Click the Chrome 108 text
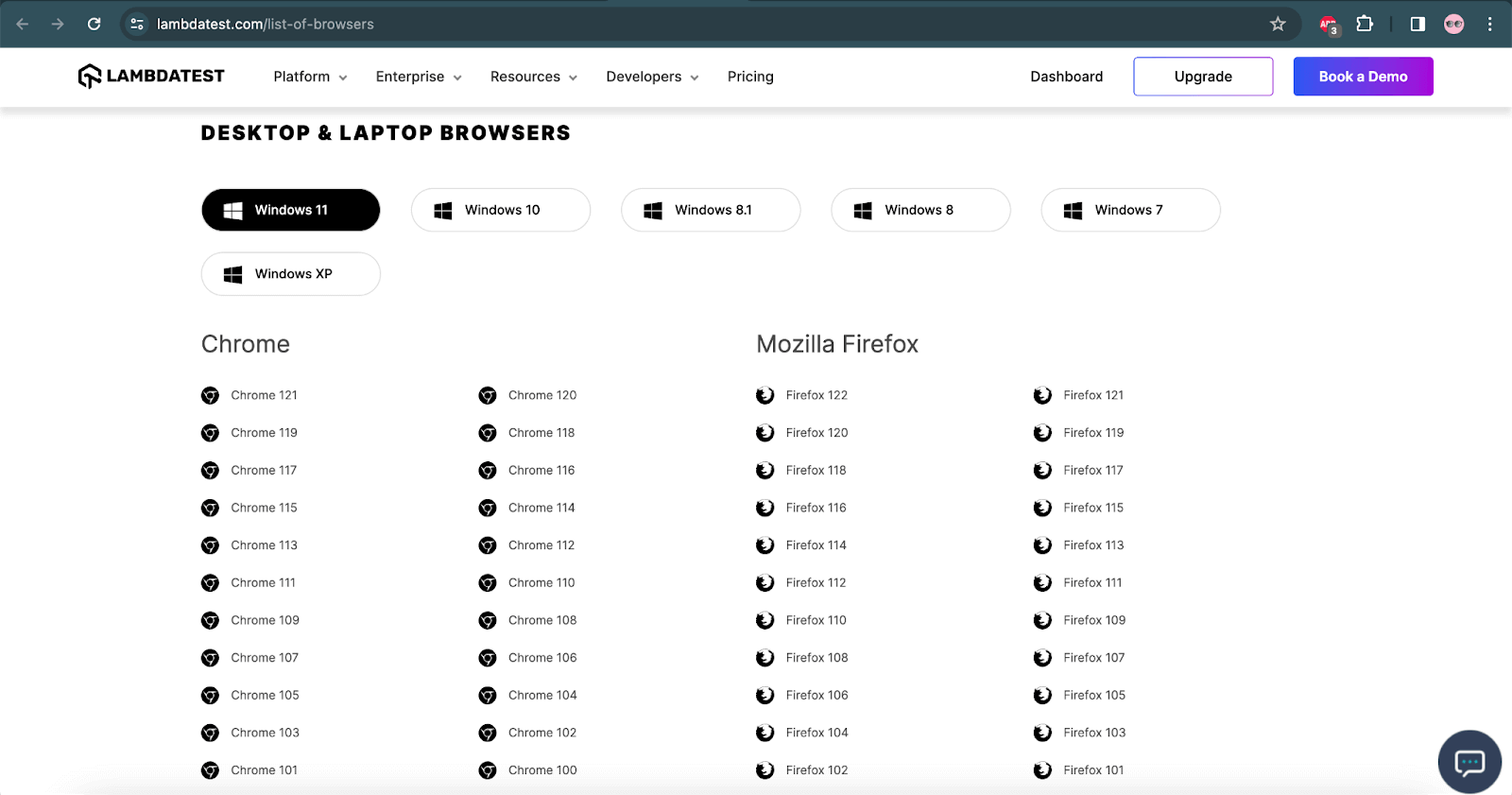This screenshot has height=795, width=1512. pyautogui.click(x=542, y=620)
